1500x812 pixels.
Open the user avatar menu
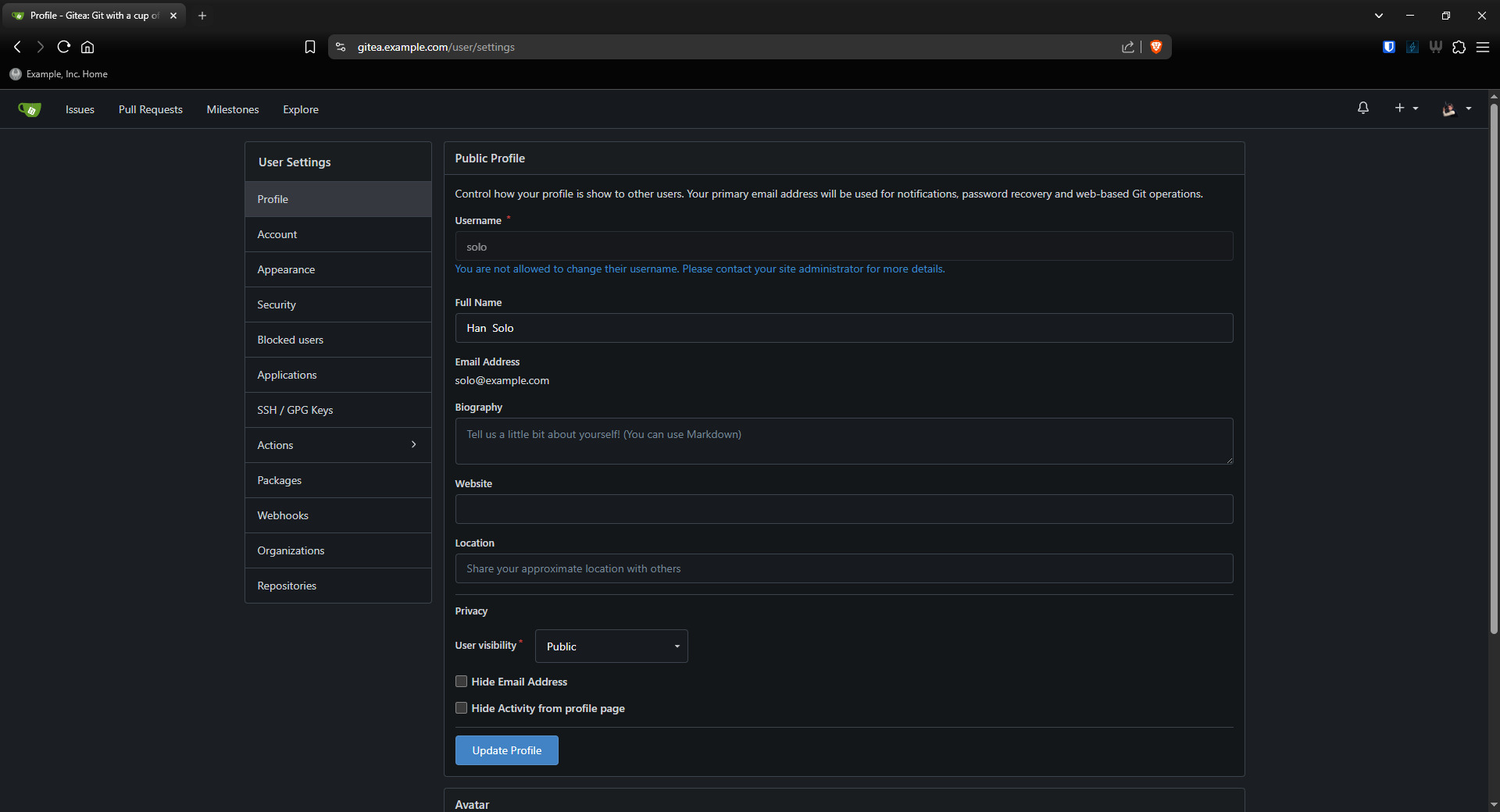point(1455,109)
